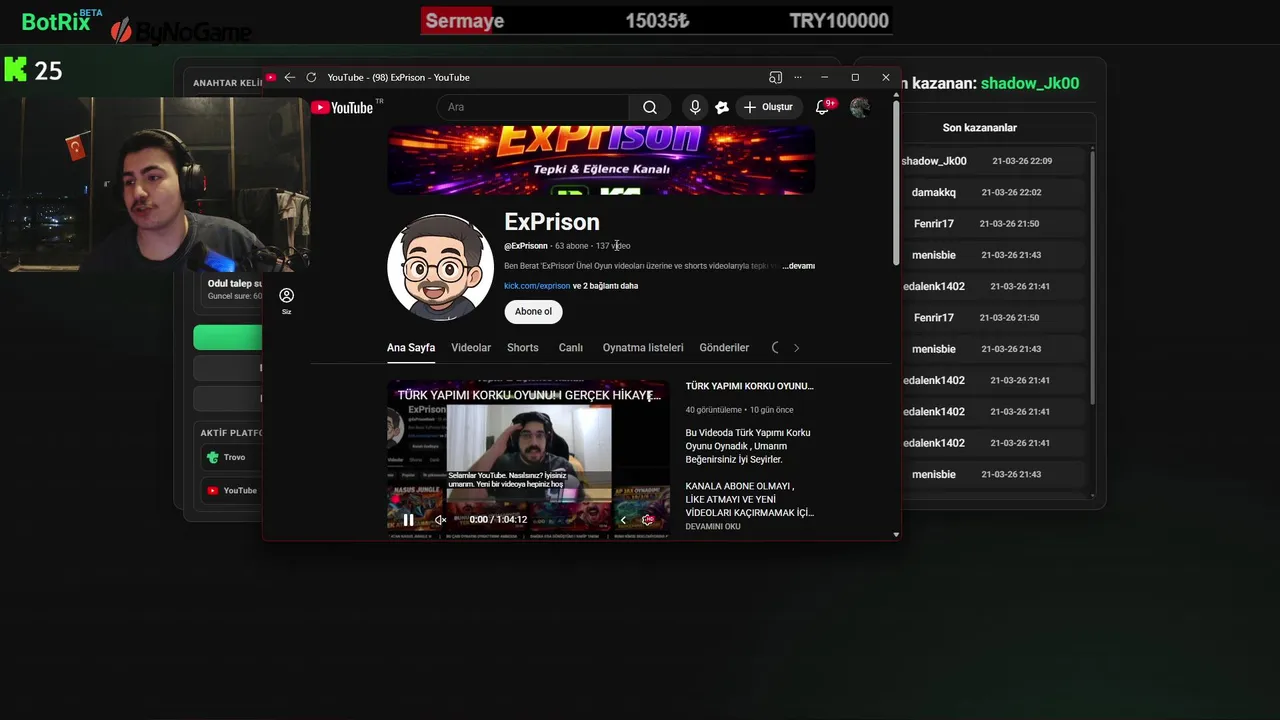Click the scroll down arrow of YouTube page
This screenshot has width=1280, height=720.
895,534
